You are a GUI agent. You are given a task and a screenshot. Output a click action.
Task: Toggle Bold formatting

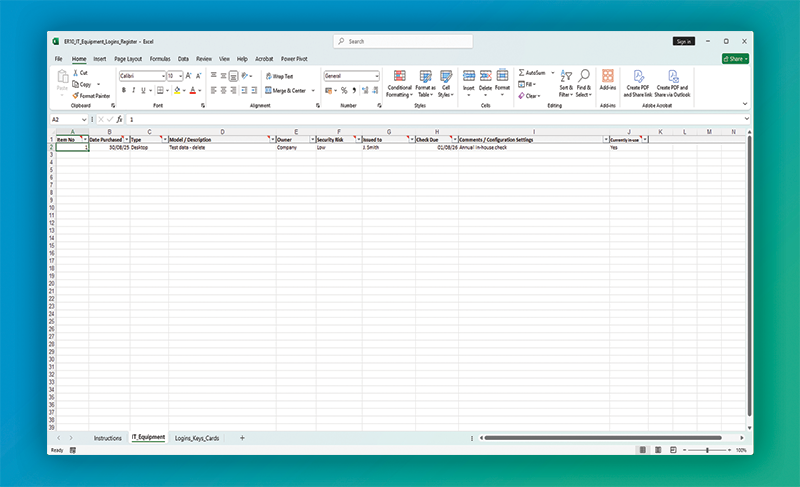[x=123, y=90]
